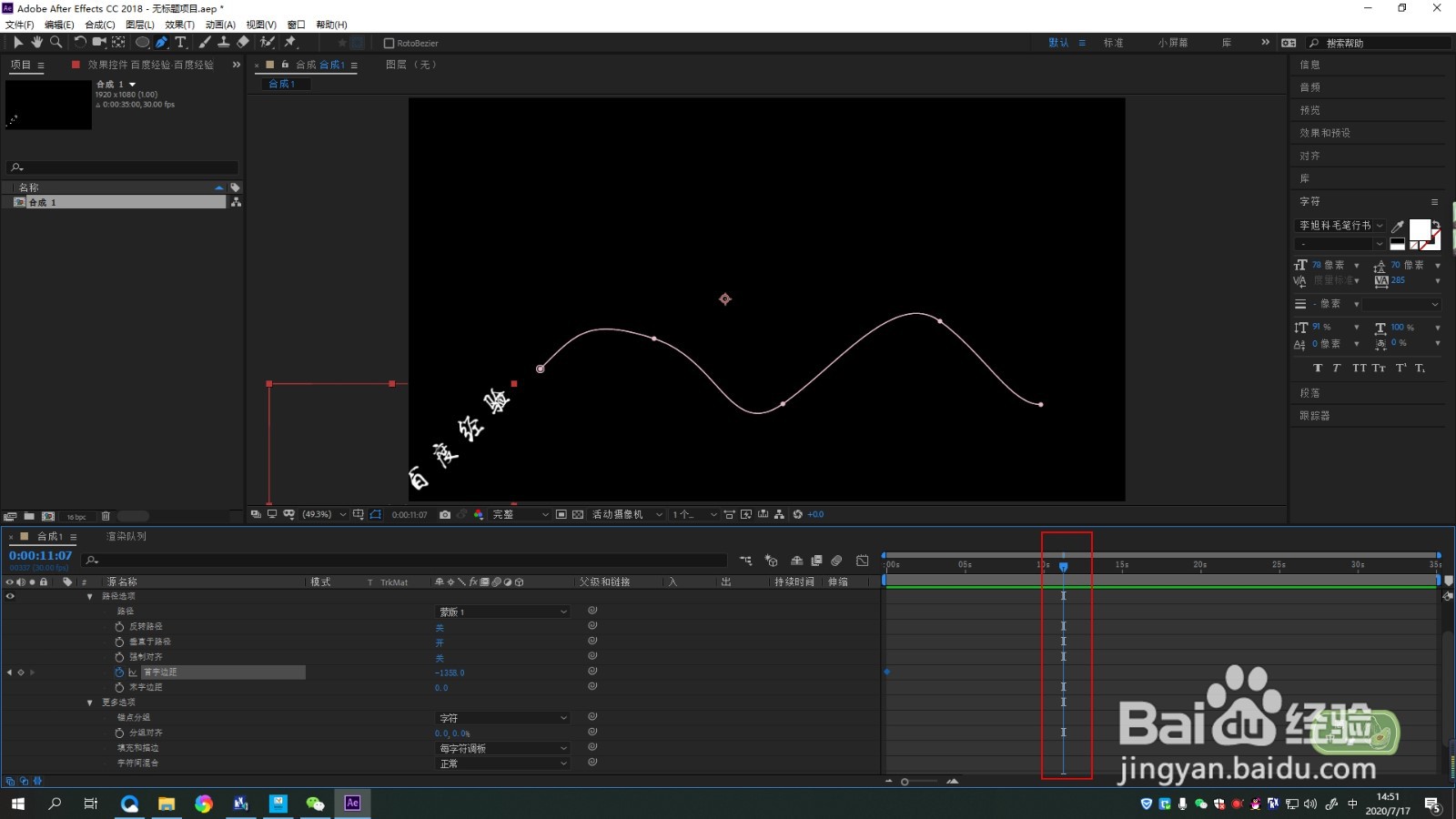The image size is (1456, 819).
Task: Select the Rotation tool
Action: 80,42
